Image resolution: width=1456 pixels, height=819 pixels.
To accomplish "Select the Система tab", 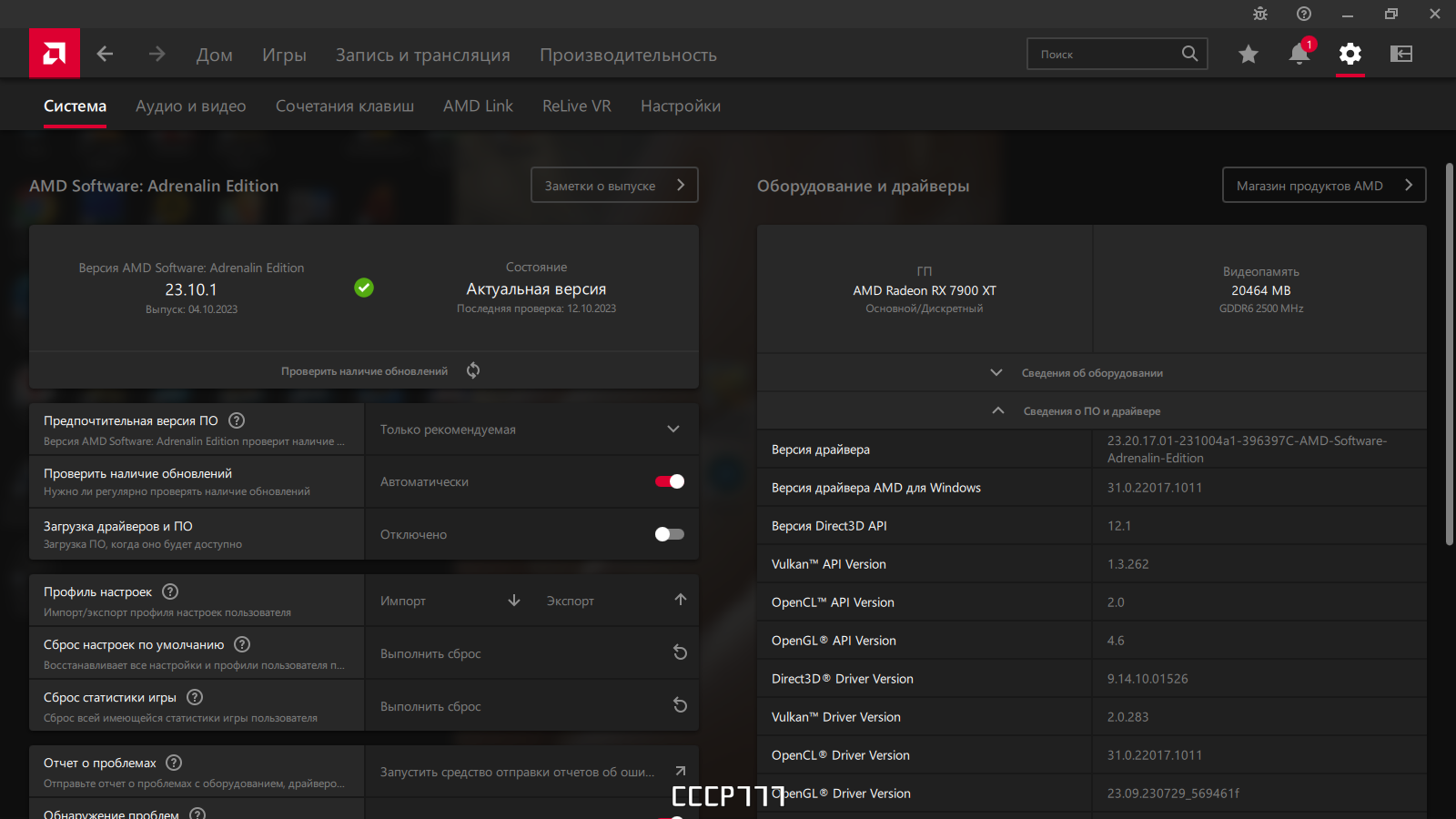I will [75, 106].
